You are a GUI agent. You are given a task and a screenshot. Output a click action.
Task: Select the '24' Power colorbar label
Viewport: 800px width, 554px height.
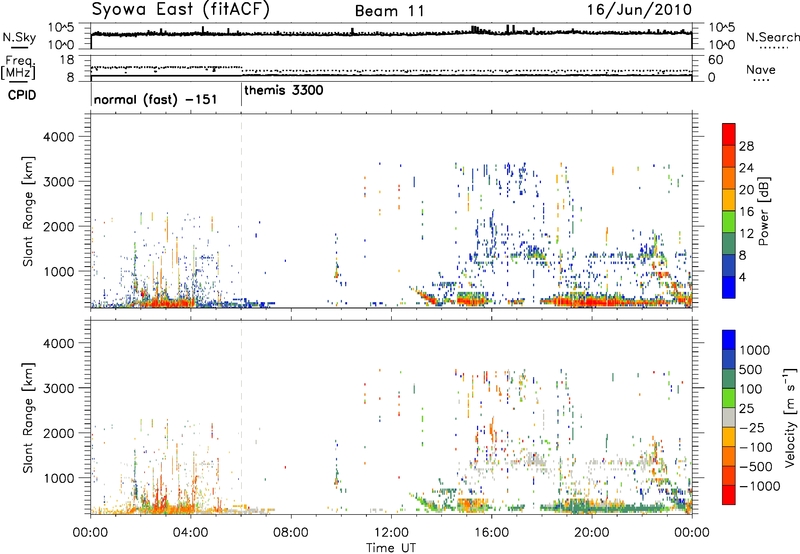(x=746, y=168)
